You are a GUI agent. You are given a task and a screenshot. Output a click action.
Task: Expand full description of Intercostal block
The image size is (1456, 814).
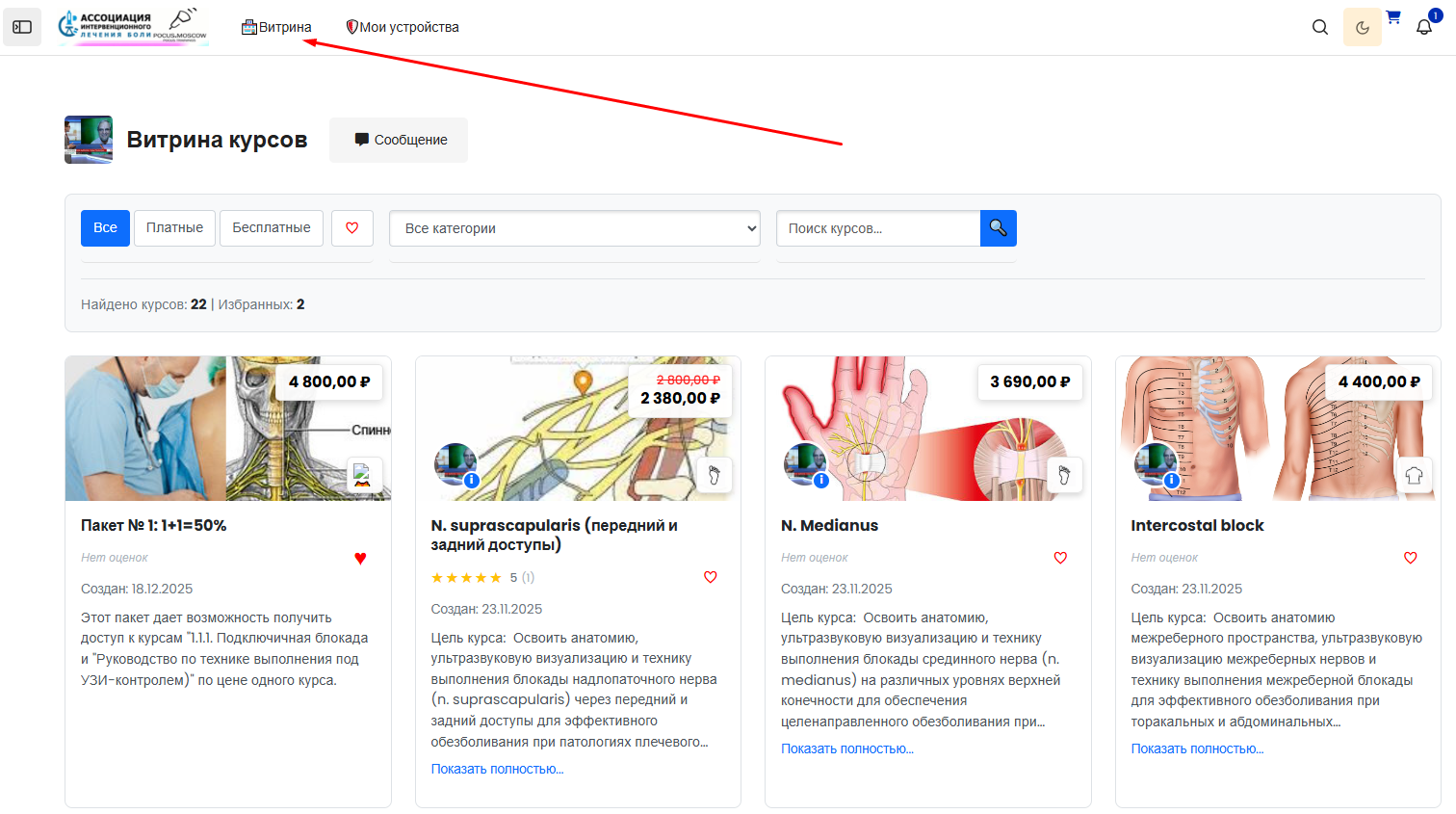[x=1197, y=748]
